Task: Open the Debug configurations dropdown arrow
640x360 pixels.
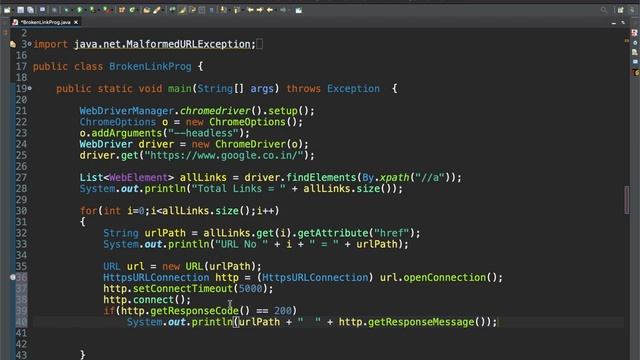Action: (72, 10)
